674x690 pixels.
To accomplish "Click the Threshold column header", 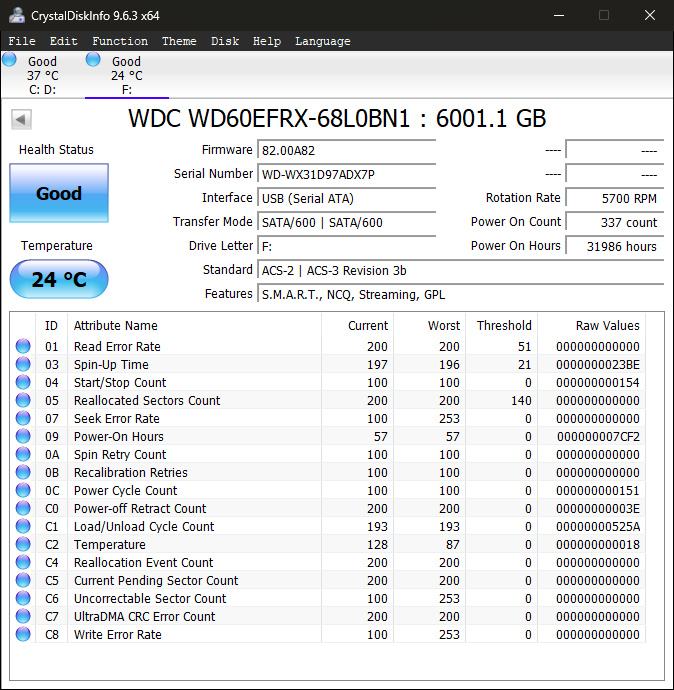I will pyautogui.click(x=502, y=326).
